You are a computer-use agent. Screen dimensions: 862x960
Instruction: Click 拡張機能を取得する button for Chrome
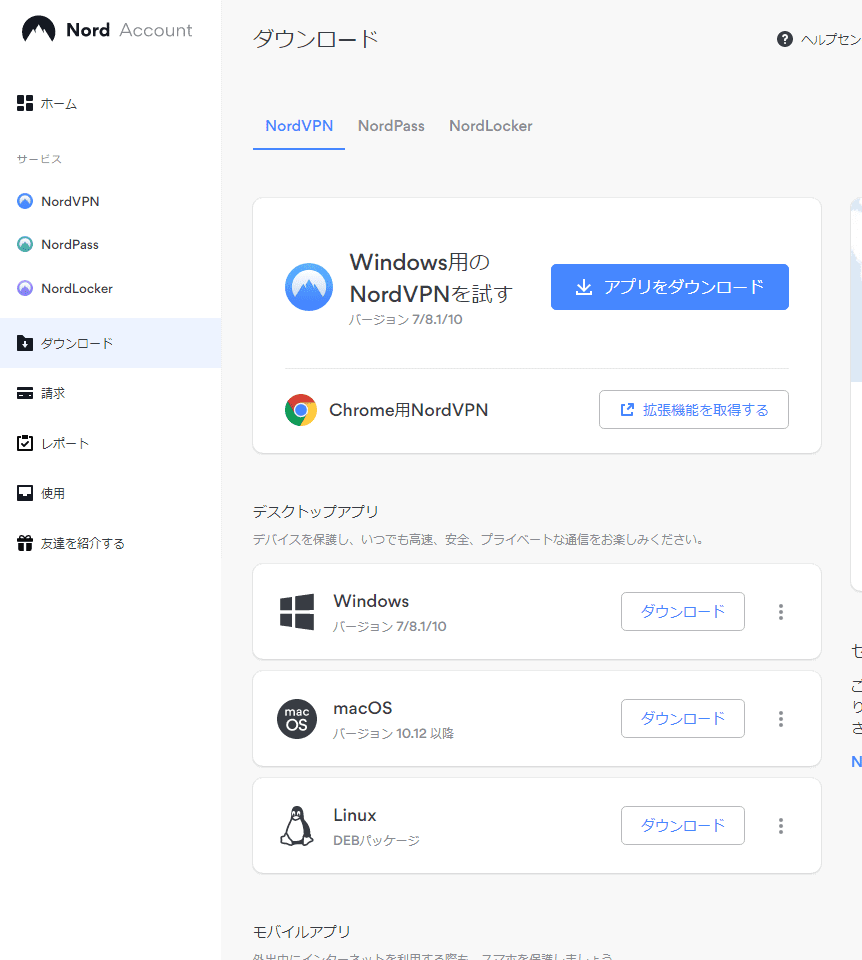click(694, 410)
